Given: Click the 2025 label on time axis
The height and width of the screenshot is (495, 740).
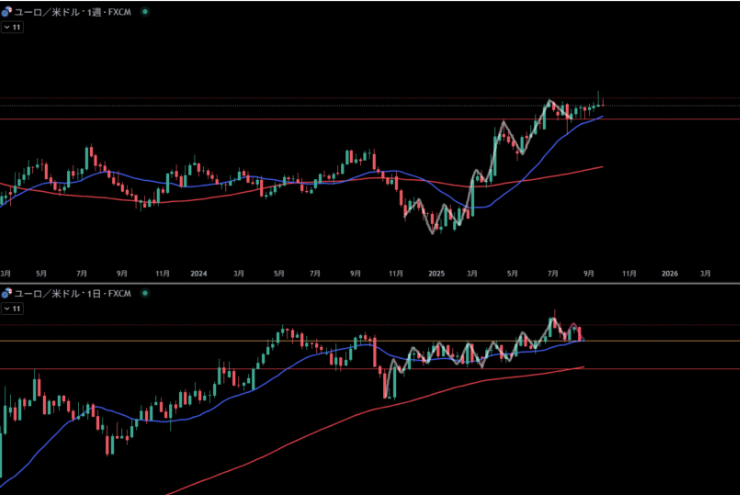Looking at the screenshot, I should point(435,272).
